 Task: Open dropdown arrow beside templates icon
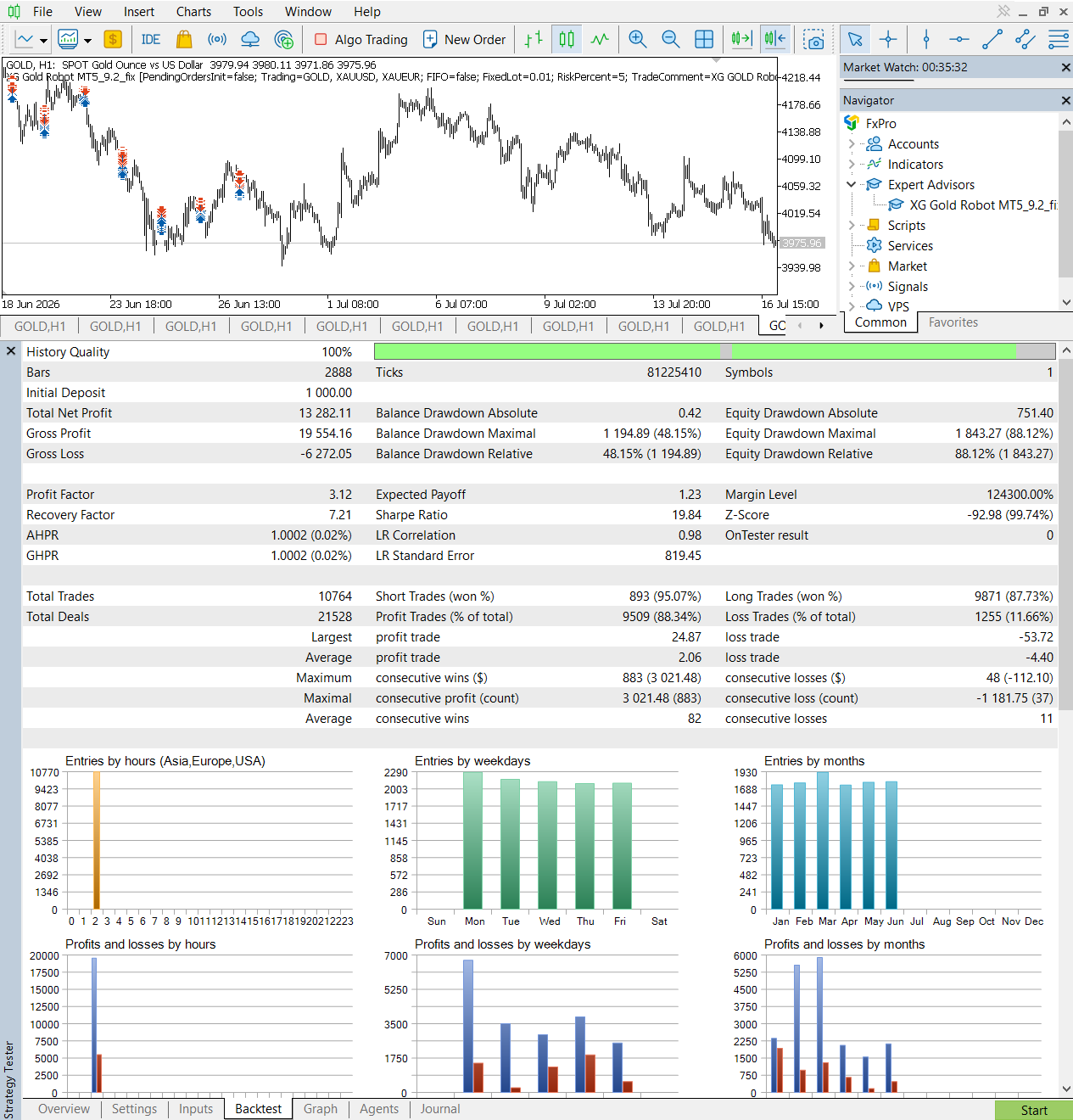(x=87, y=41)
